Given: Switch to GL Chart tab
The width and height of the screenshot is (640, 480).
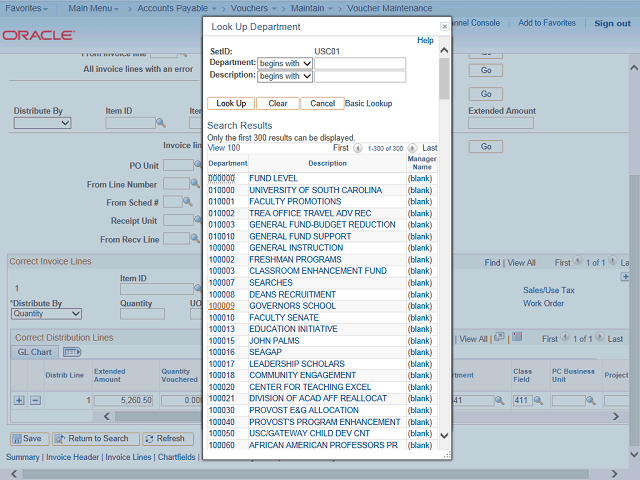Looking at the screenshot, I should click(x=35, y=352).
